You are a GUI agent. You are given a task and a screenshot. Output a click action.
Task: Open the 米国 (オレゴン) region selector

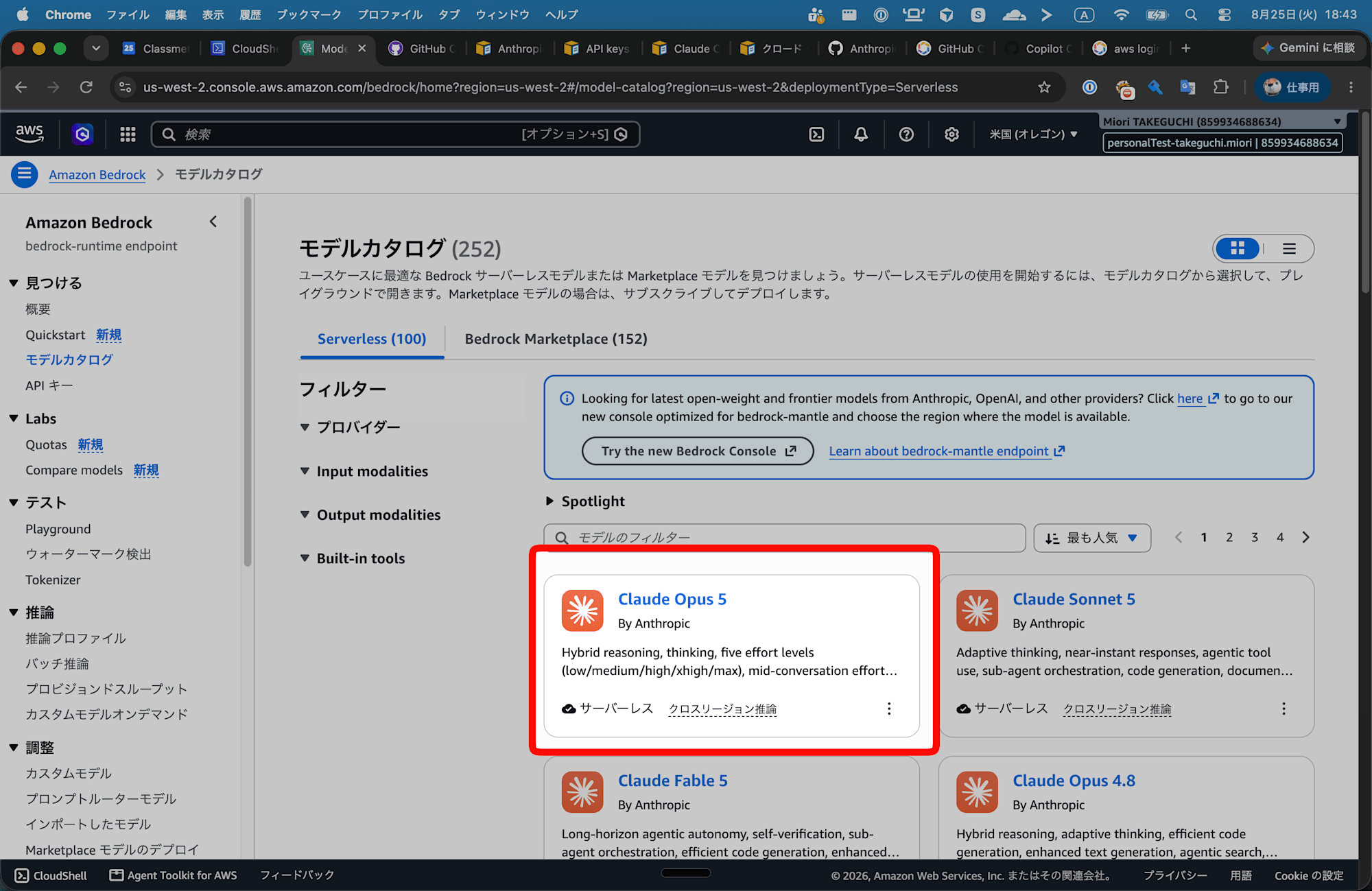[1033, 134]
